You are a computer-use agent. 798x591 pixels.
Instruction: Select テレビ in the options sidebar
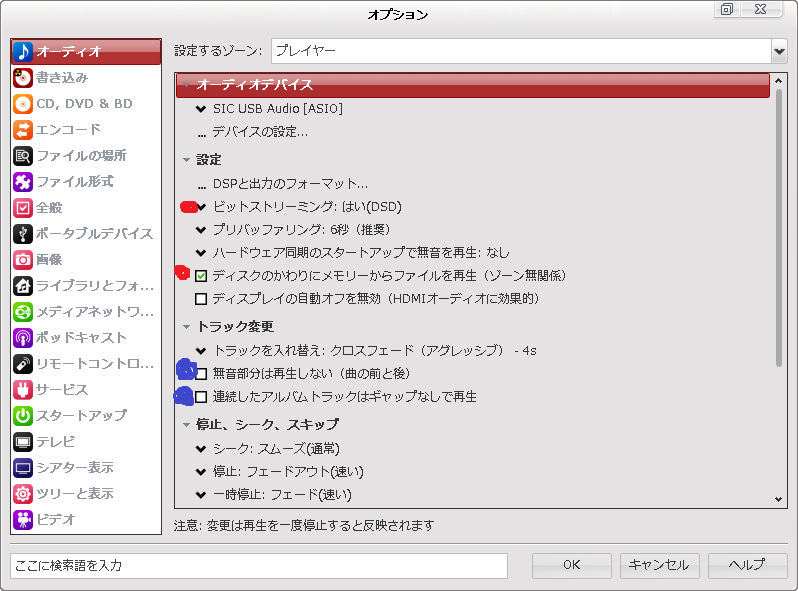[55, 441]
